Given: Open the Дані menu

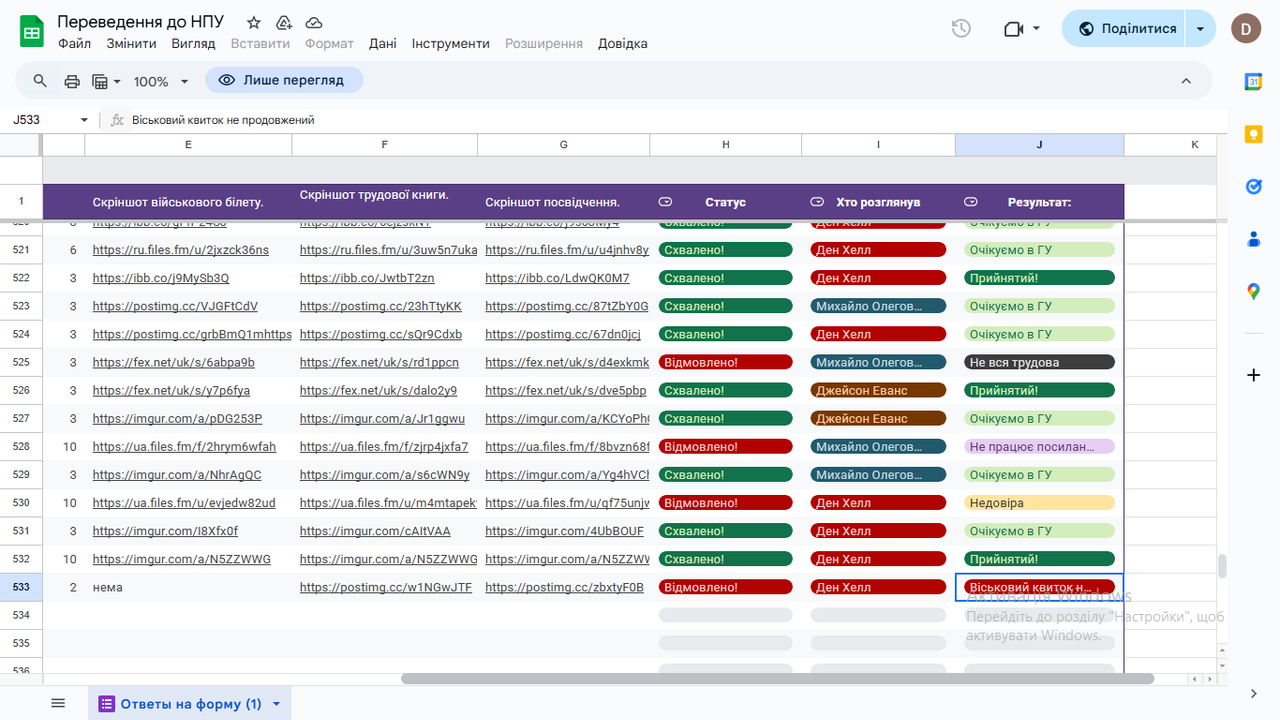Looking at the screenshot, I should pos(382,44).
